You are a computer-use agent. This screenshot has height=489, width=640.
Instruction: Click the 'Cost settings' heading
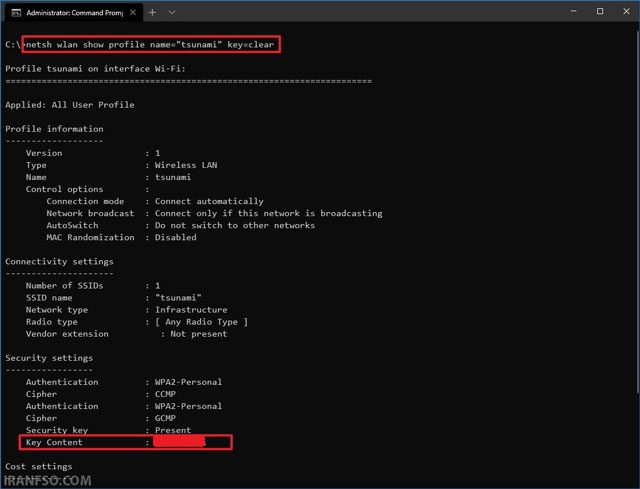coord(39,466)
